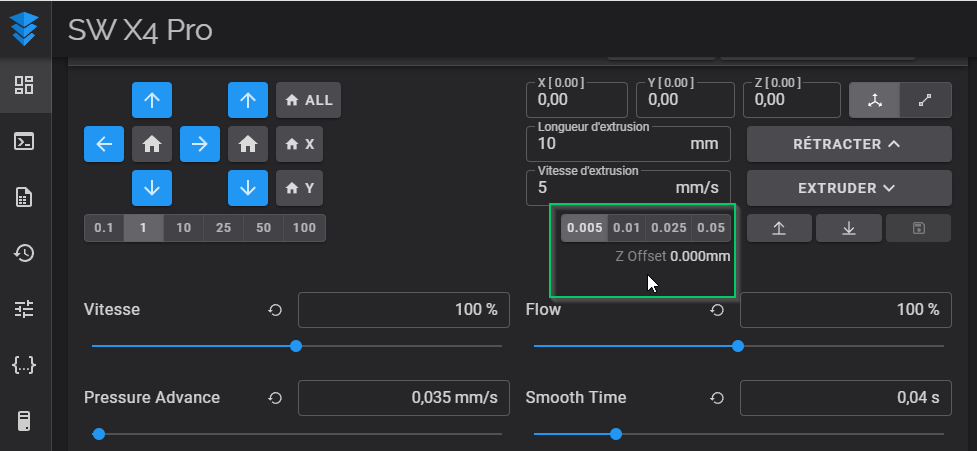Click the Smooth Time slider handle
Viewport: 977px width, 451px height.
[616, 434]
